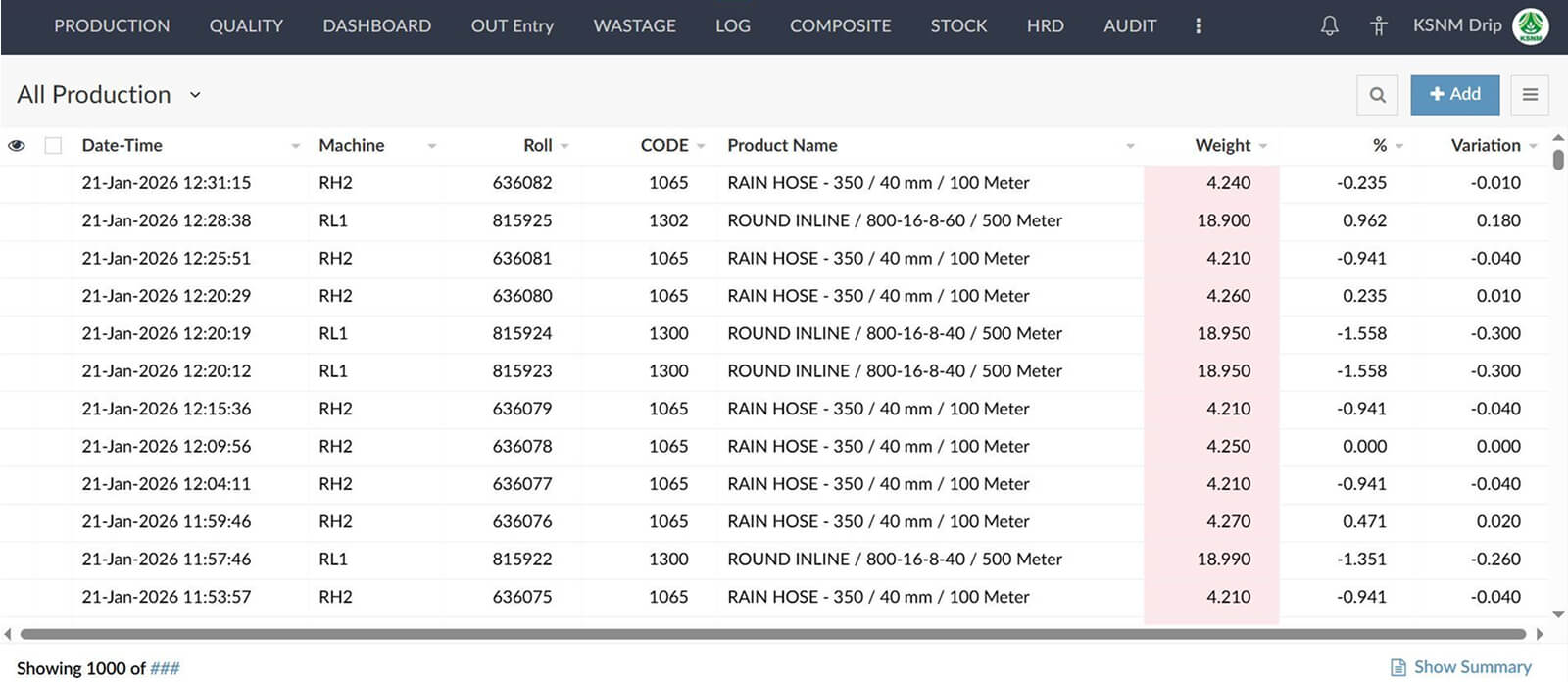Click the ### total count link
The image size is (1568, 682).
(165, 669)
